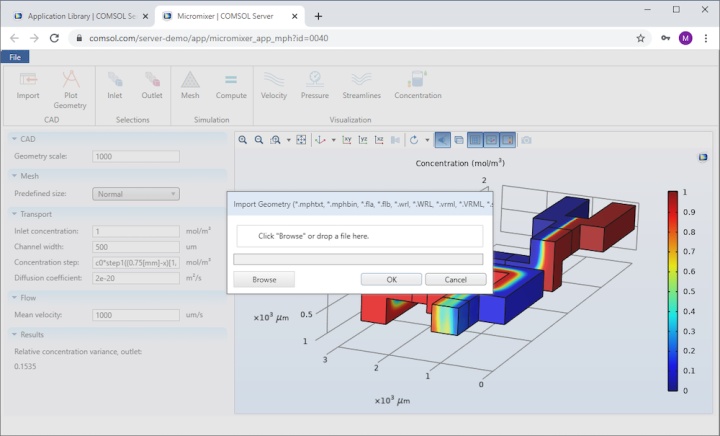Click the default 3D view axes icon
This screenshot has width=720, height=436.
click(321, 140)
